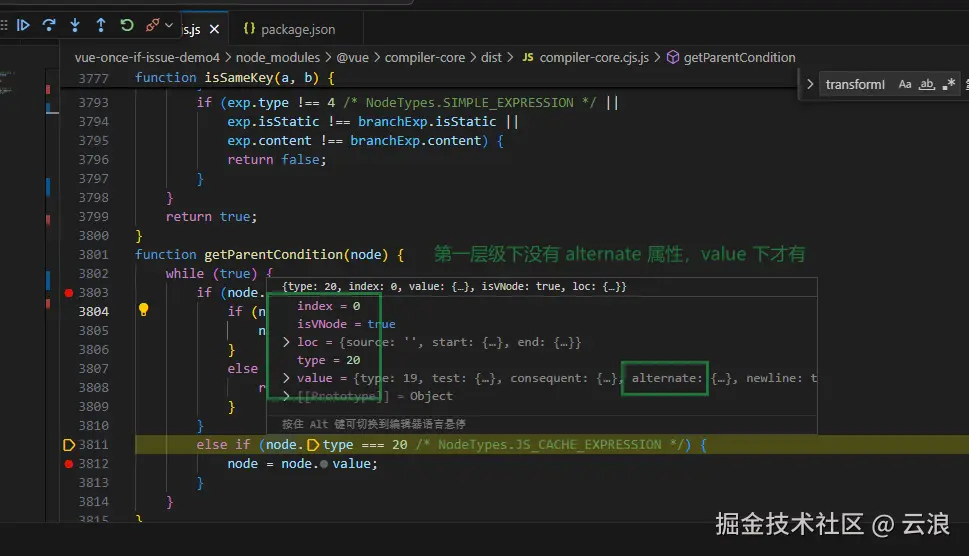The width and height of the screenshot is (969, 556).
Task: Open node_modules breadcrumb segment
Action: pos(278,57)
